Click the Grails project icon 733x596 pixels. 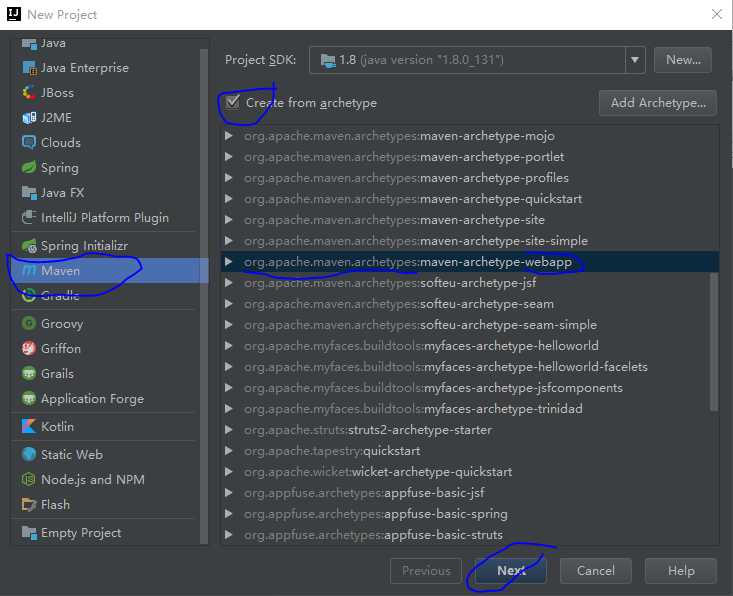(29, 373)
